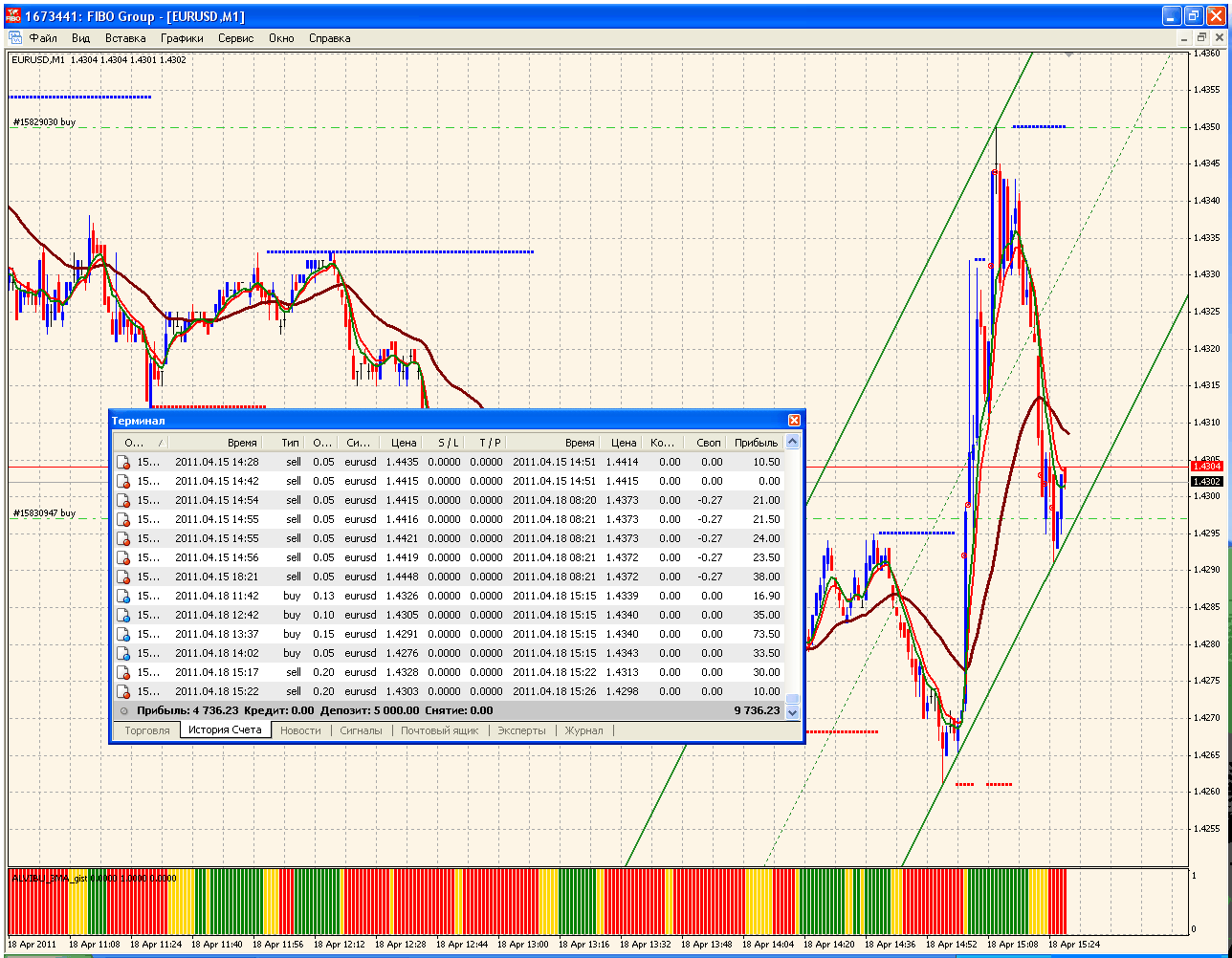The height and width of the screenshot is (958, 1232).
Task: Click buy order icon for 2011.04.18 12:42
Action: pyautogui.click(x=122, y=615)
